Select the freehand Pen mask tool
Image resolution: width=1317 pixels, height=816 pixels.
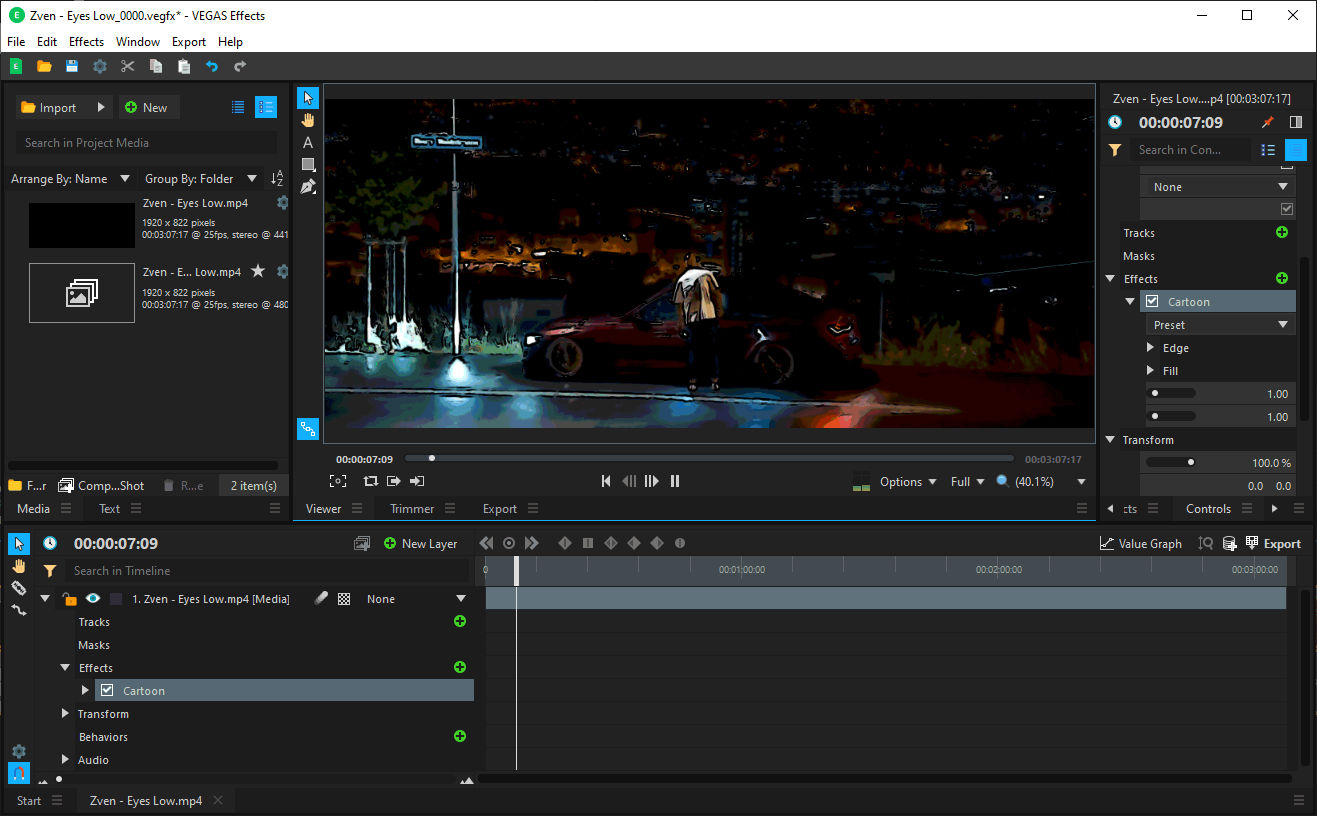307,187
